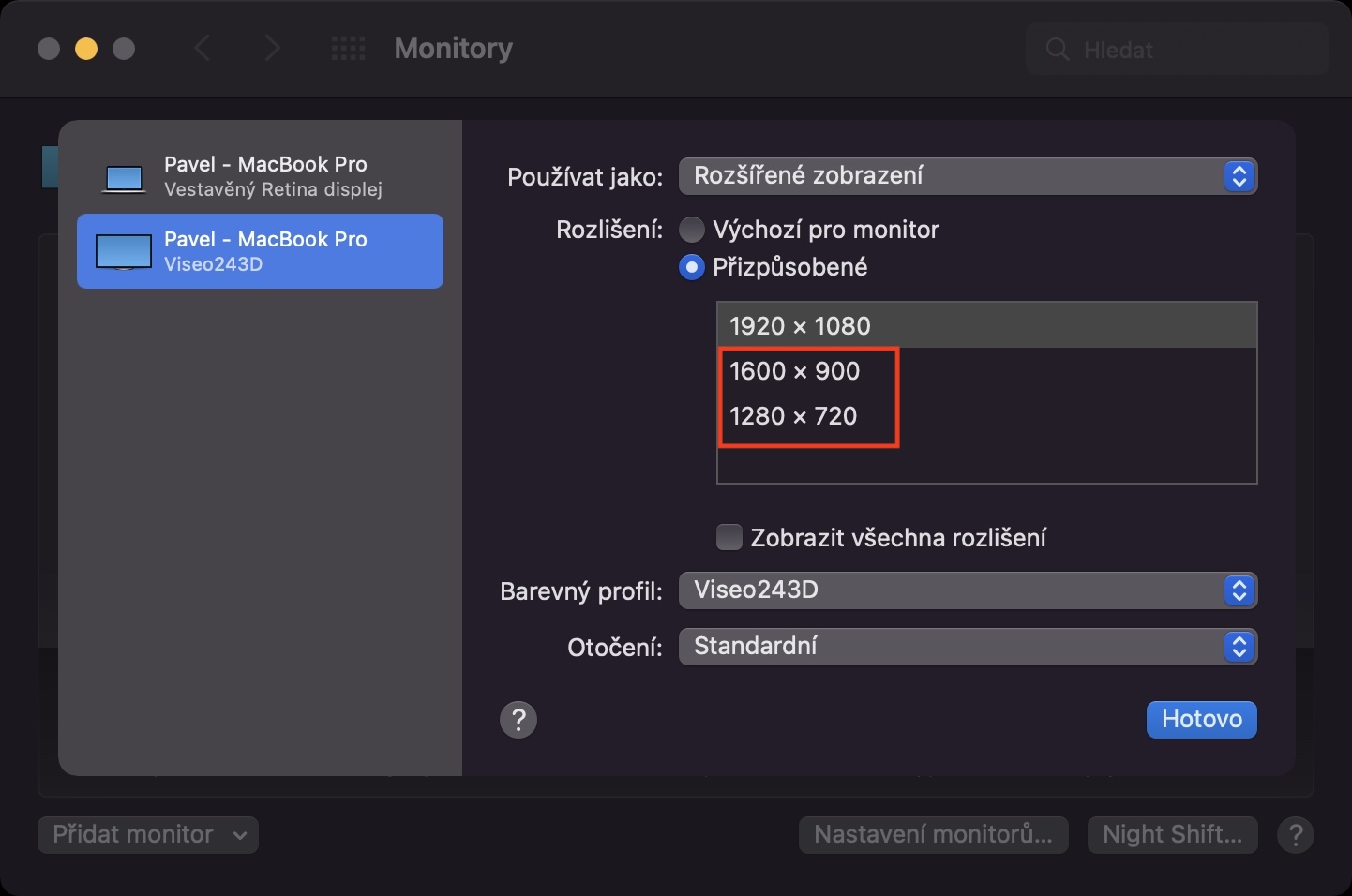Enable Zobrazit všechna rozlišení checkbox

coord(729,537)
